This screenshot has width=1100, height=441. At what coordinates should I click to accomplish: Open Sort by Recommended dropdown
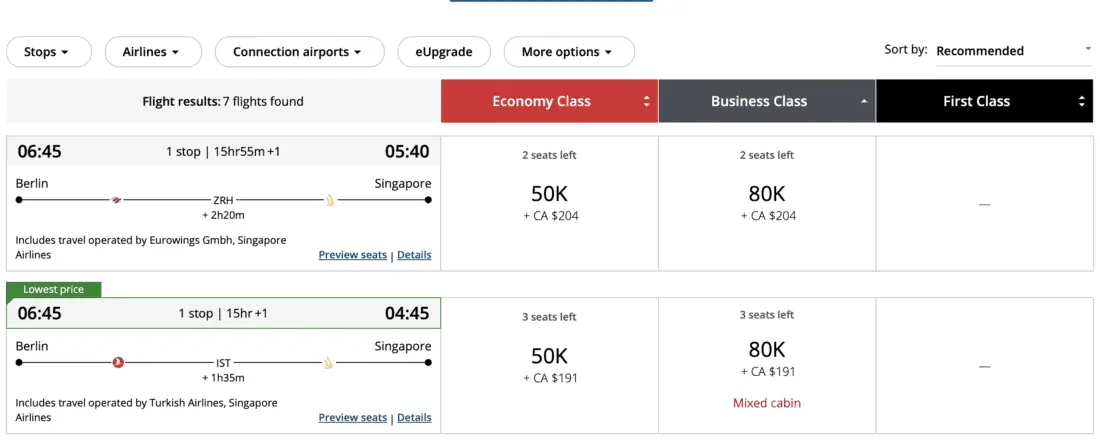(1013, 51)
